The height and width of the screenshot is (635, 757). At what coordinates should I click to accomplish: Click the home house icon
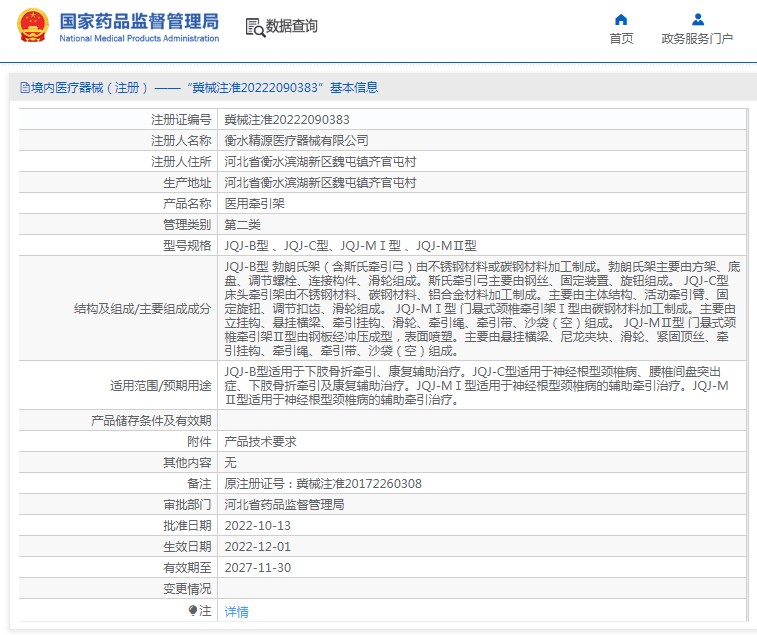[x=621, y=19]
